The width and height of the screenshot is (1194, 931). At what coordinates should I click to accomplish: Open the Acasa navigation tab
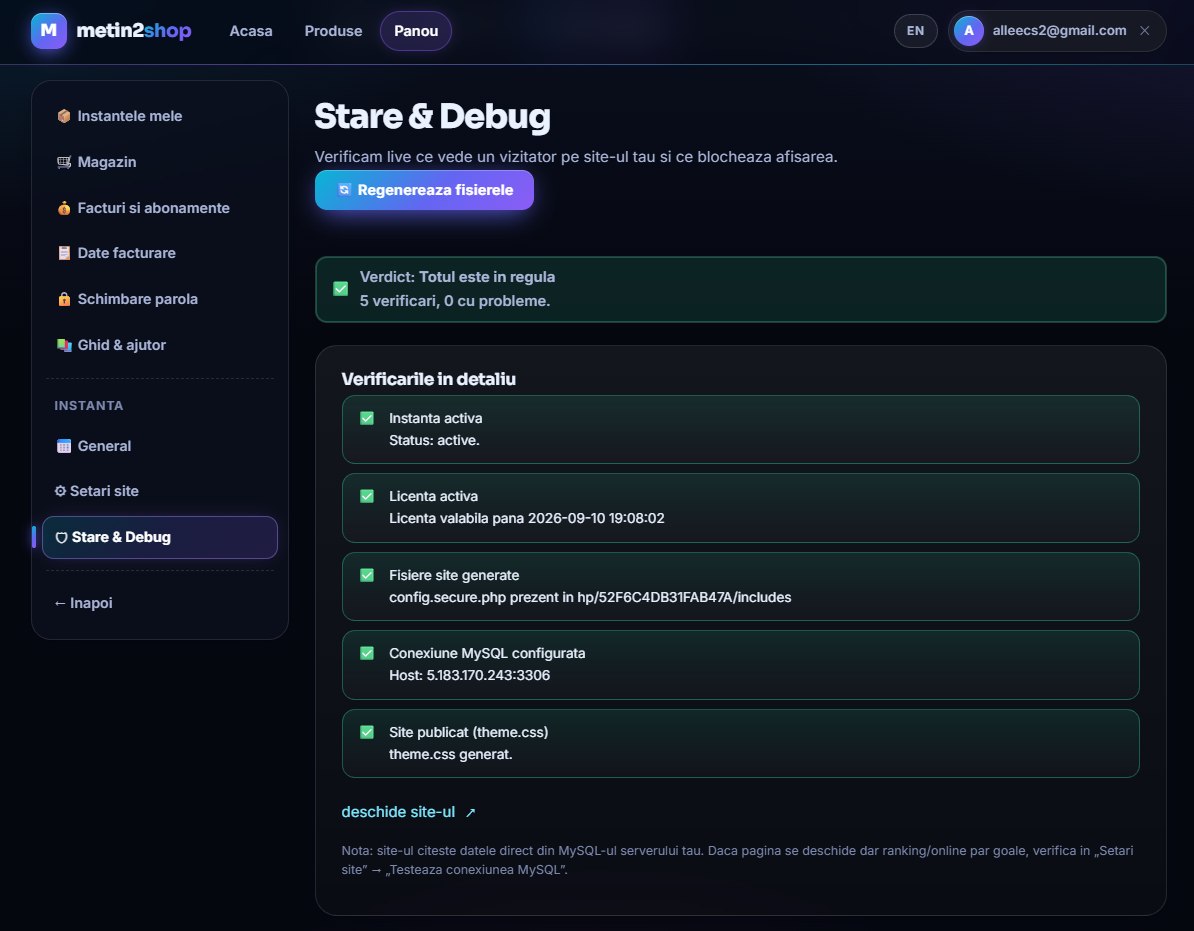(251, 31)
